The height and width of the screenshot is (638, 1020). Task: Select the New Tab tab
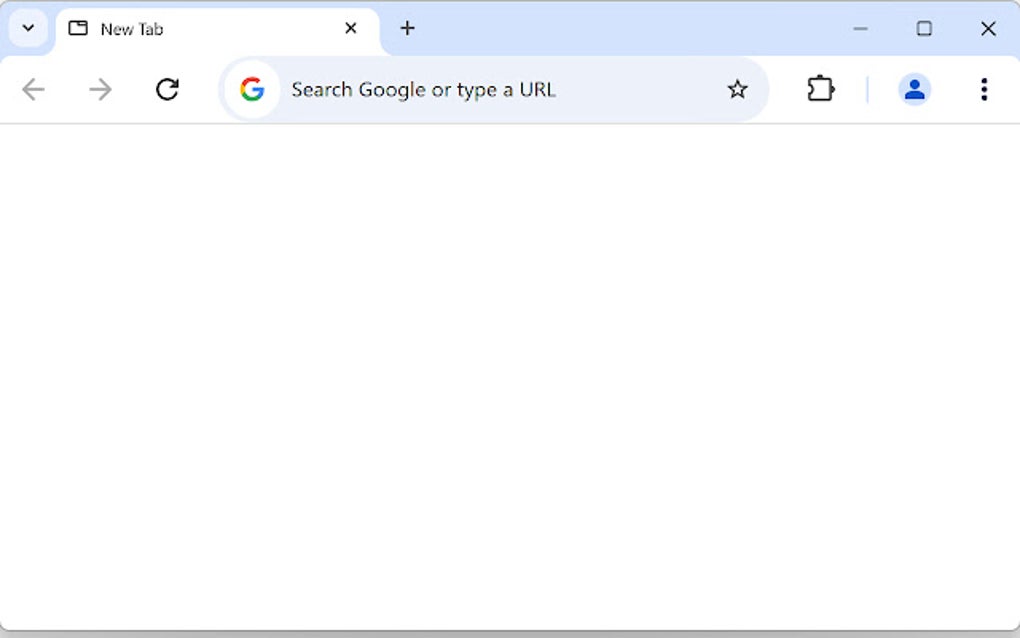point(180,29)
